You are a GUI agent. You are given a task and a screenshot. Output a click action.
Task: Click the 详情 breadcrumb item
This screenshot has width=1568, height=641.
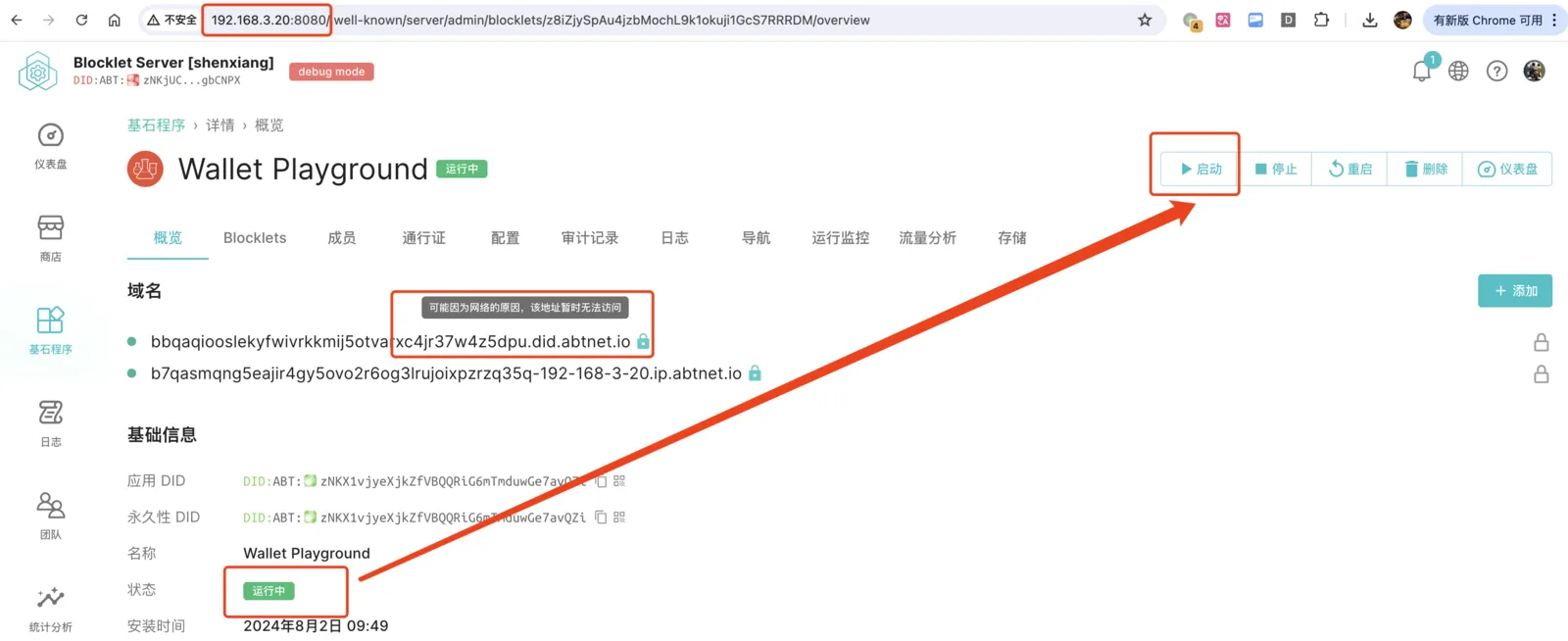tap(220, 125)
